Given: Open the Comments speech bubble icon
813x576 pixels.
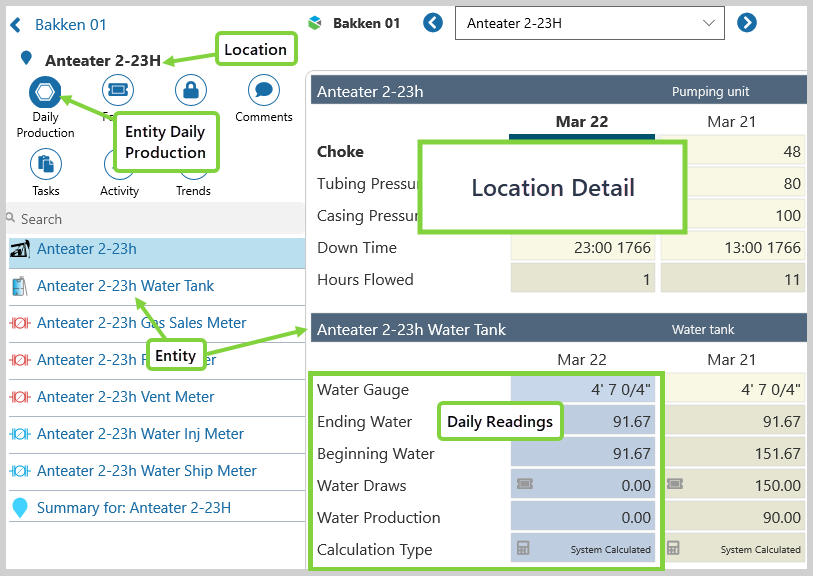Looking at the screenshot, I should (264, 90).
